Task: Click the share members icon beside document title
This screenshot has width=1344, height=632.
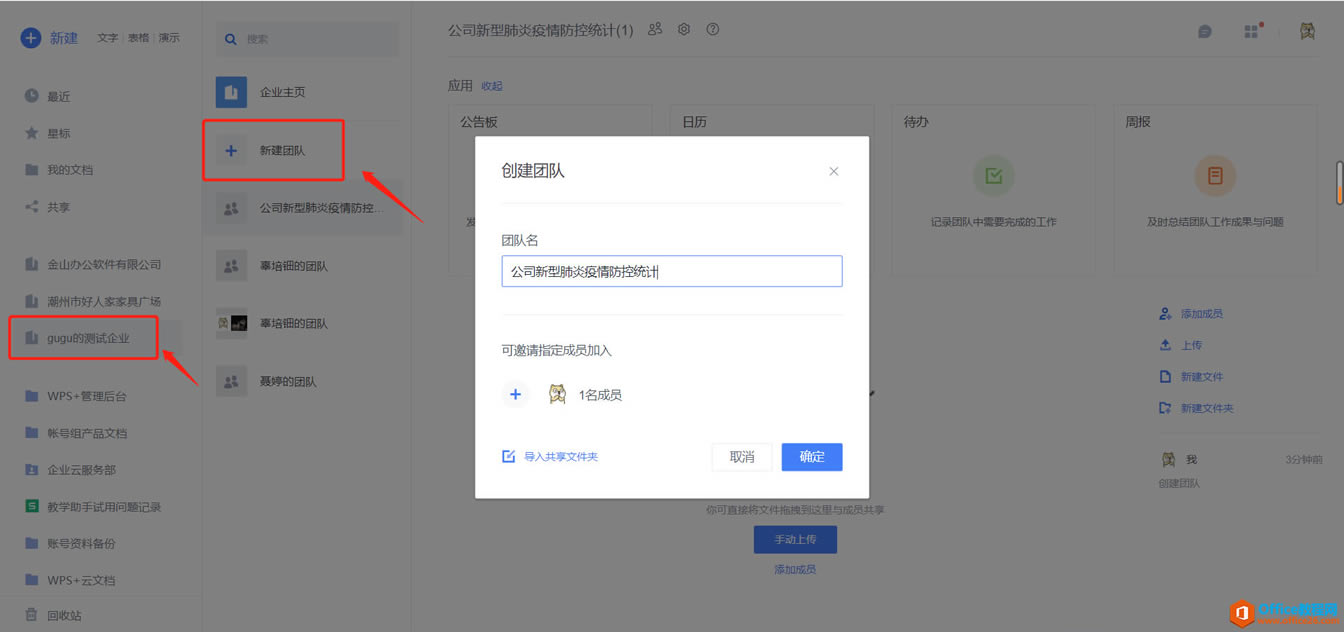Action: click(655, 30)
